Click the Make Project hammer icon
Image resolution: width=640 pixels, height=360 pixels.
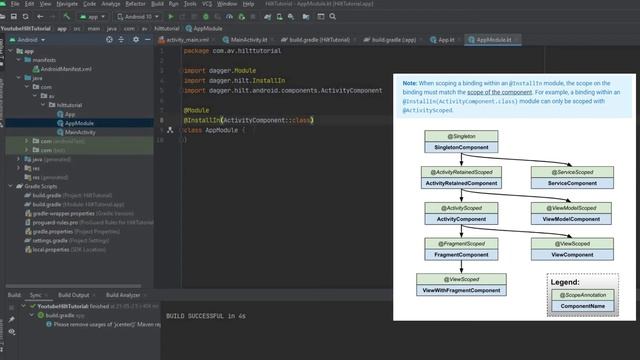click(x=67, y=17)
